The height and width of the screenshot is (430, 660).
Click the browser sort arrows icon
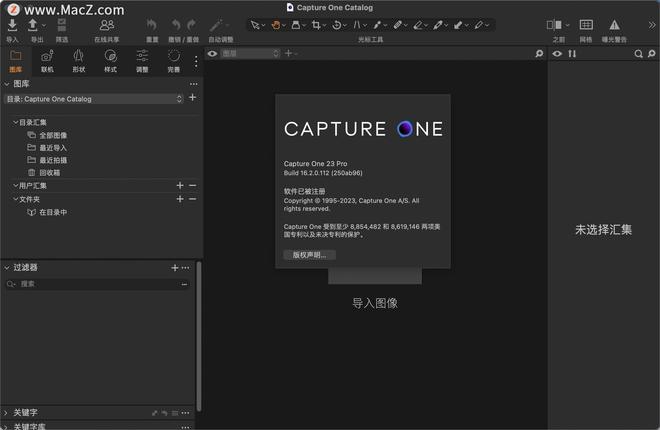pyautogui.click(x=572, y=53)
